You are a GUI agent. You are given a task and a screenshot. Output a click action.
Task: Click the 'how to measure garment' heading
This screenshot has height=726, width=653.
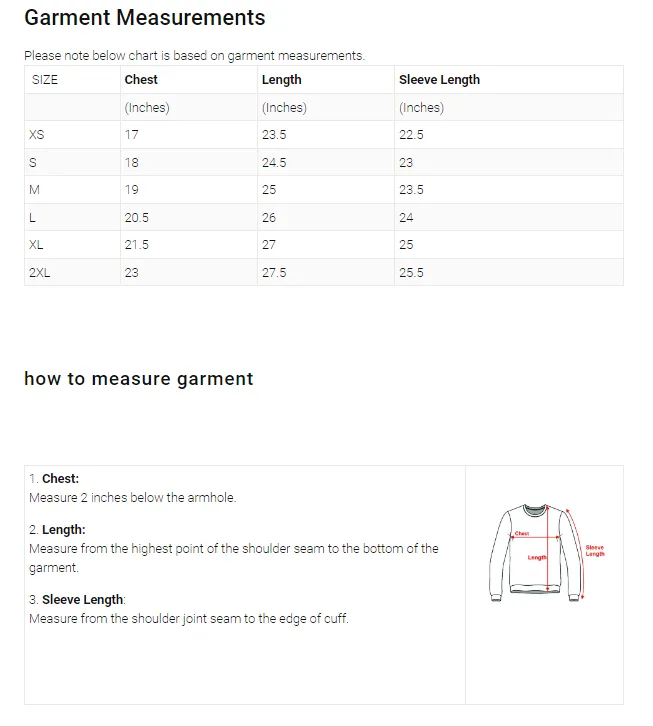point(139,379)
